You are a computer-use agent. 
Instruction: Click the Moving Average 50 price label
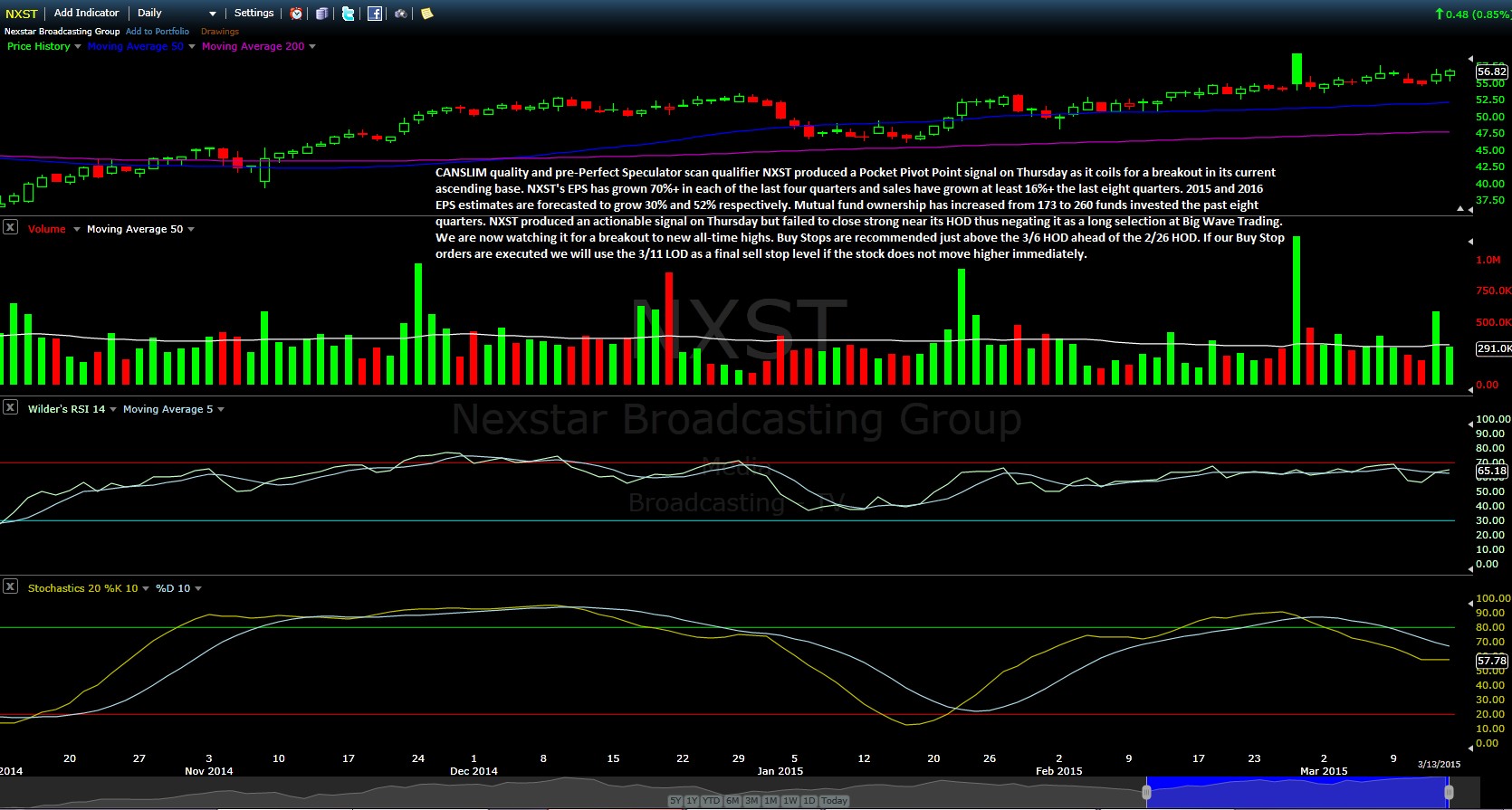tap(136, 46)
